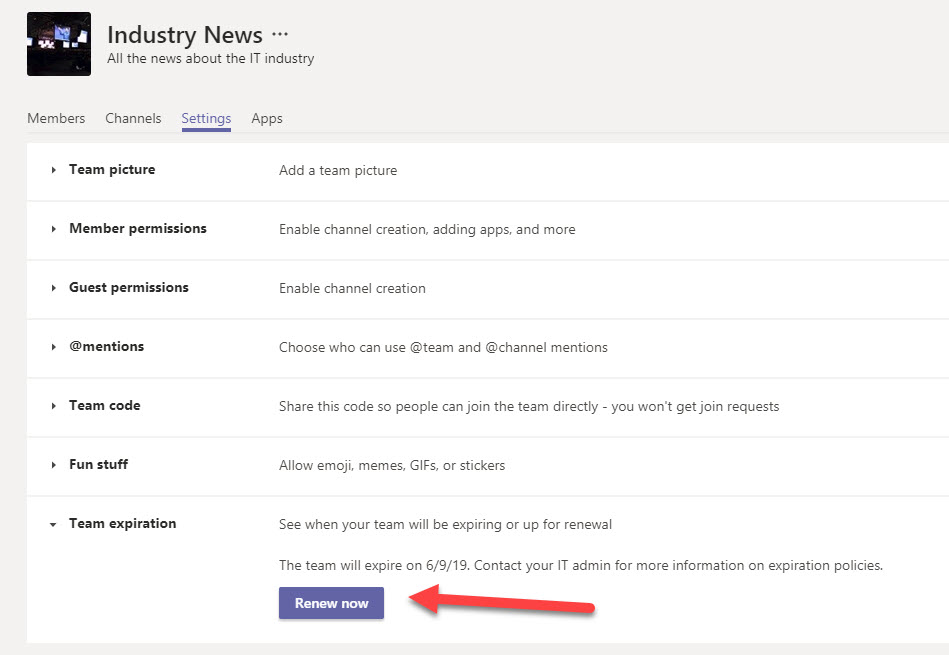Image resolution: width=949 pixels, height=655 pixels.
Task: Expand the Member permissions section arrow
Action: tap(53, 230)
